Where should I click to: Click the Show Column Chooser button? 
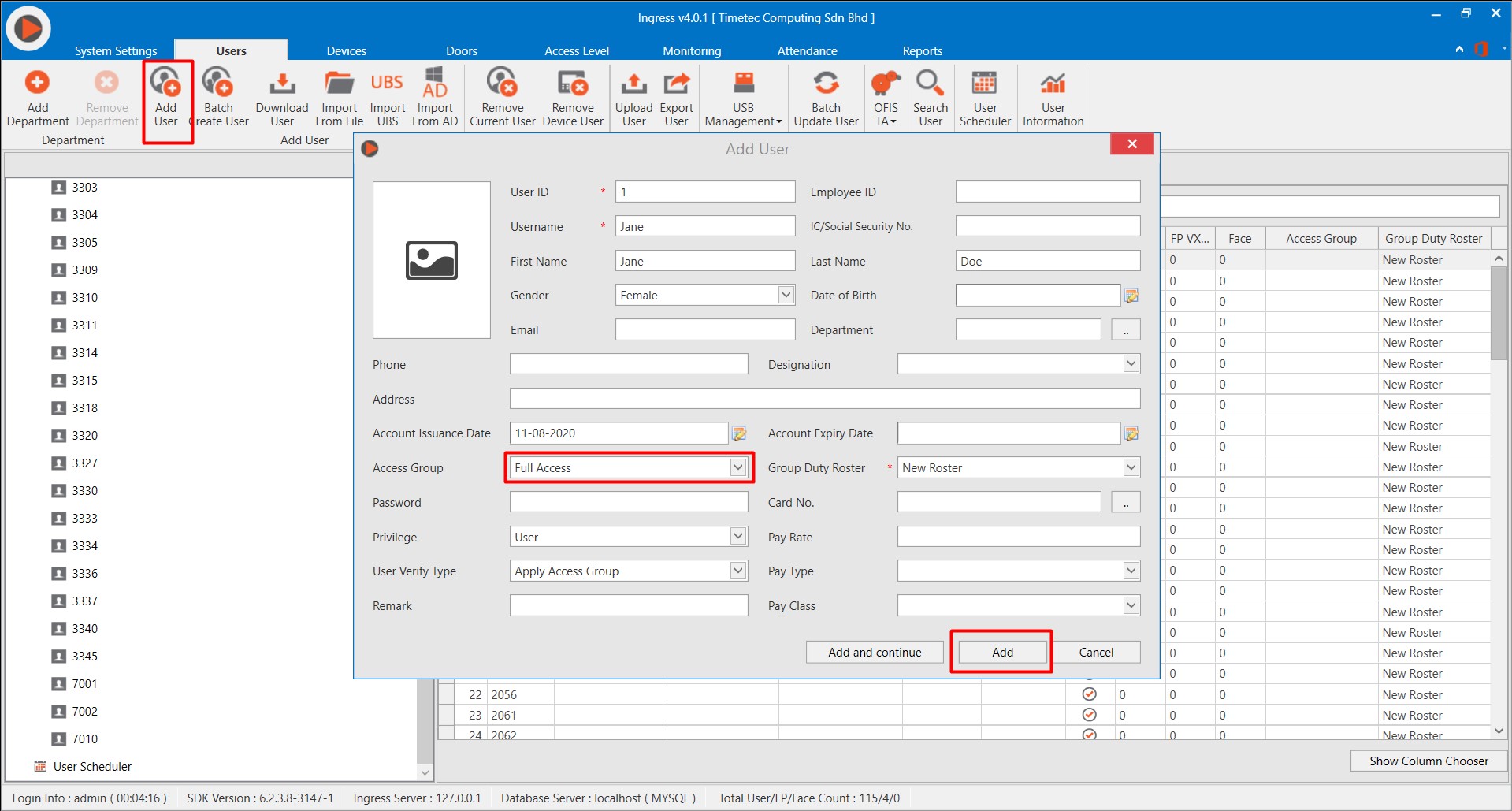[x=1428, y=761]
